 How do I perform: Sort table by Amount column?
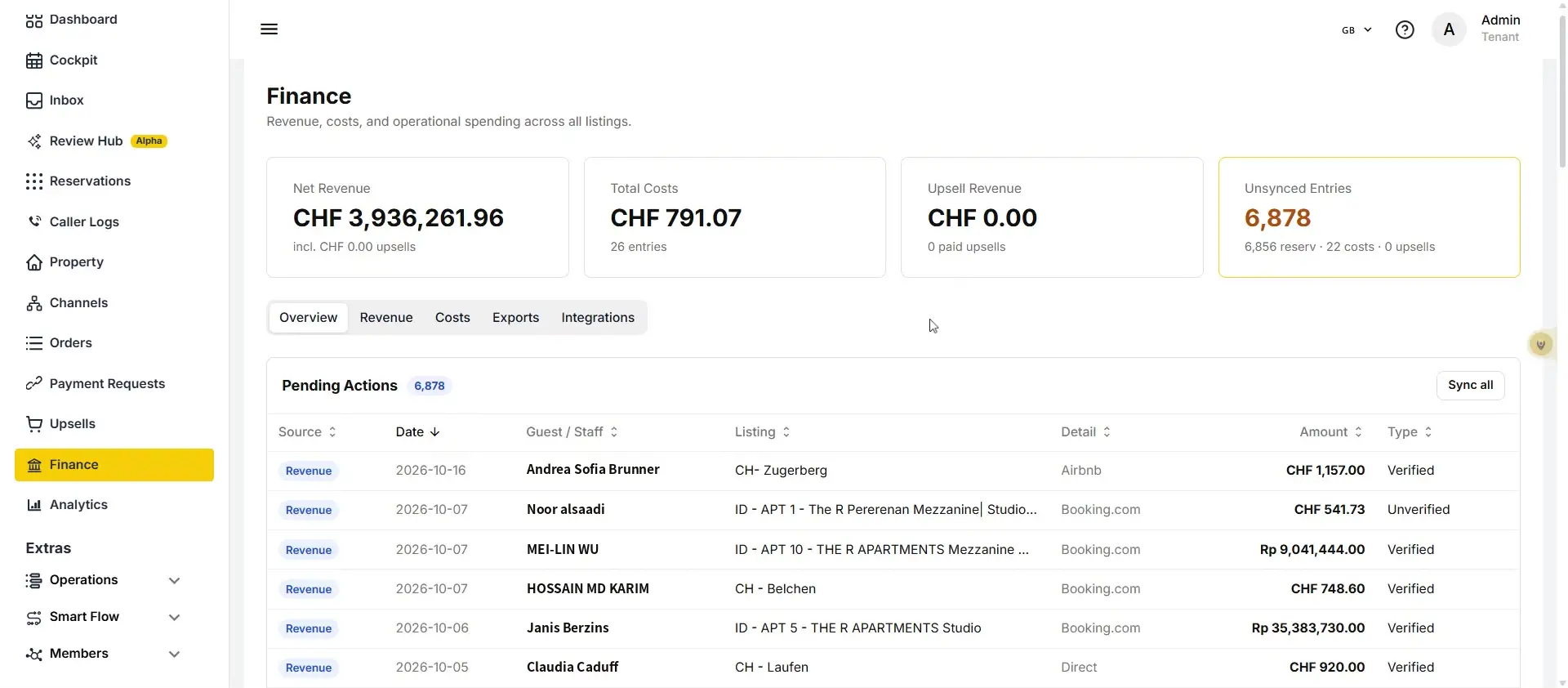1330,432
